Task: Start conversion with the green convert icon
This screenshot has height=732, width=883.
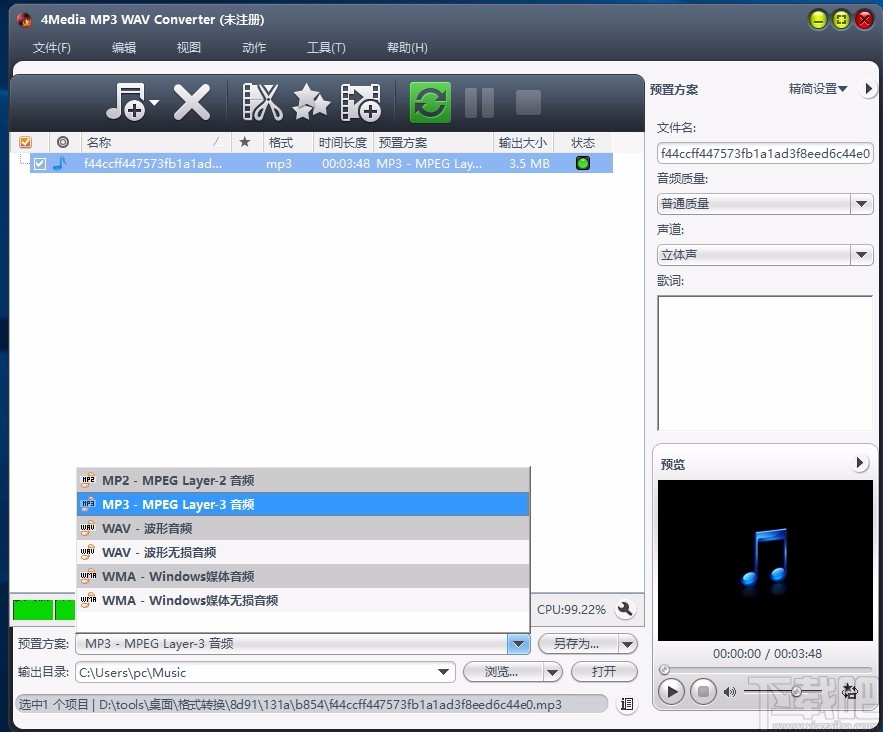Action: pos(429,101)
